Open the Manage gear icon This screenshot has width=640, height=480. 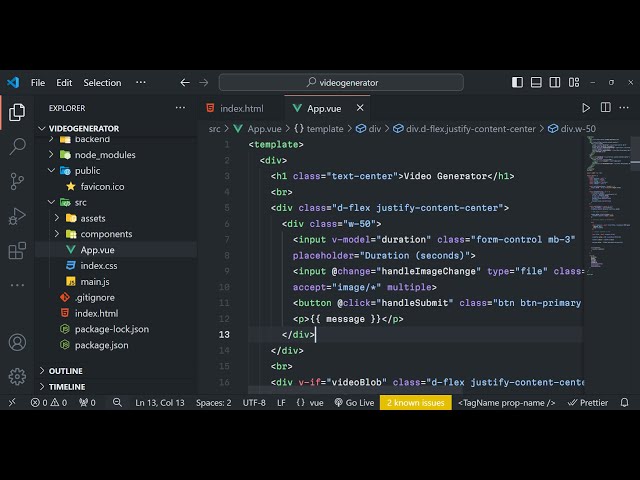[x=17, y=376]
